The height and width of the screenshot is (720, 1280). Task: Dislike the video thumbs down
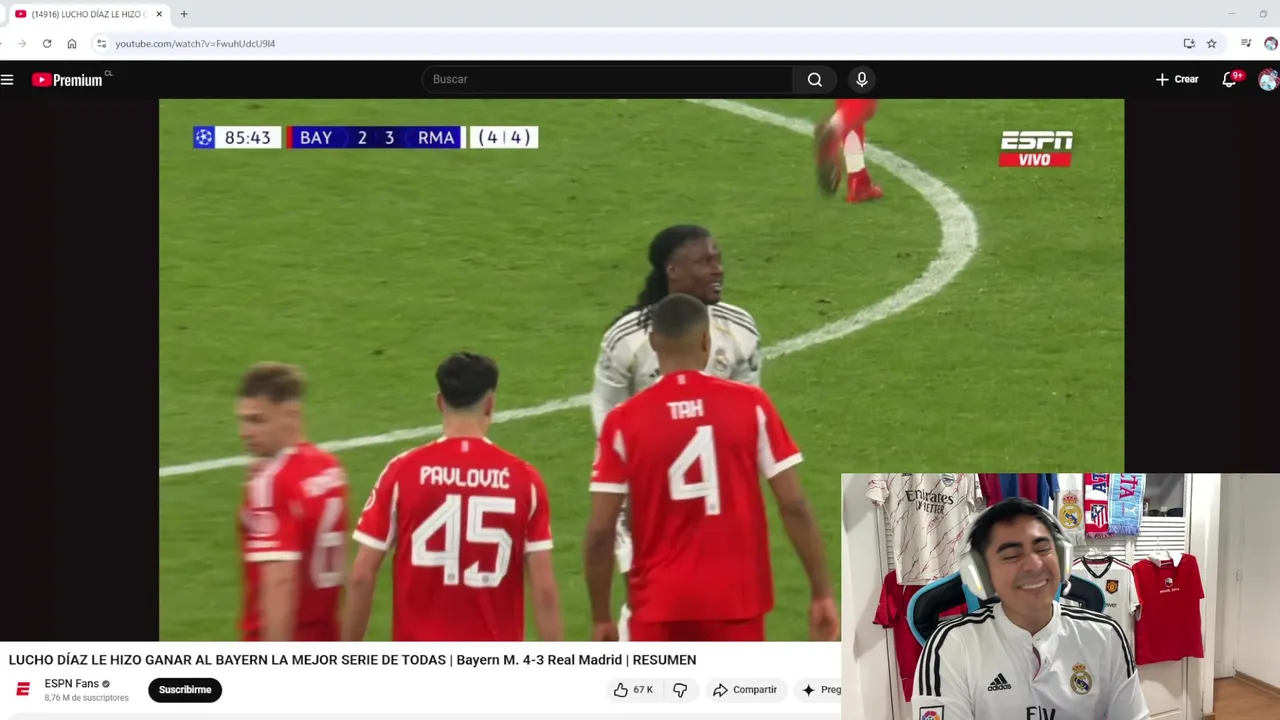pos(680,690)
